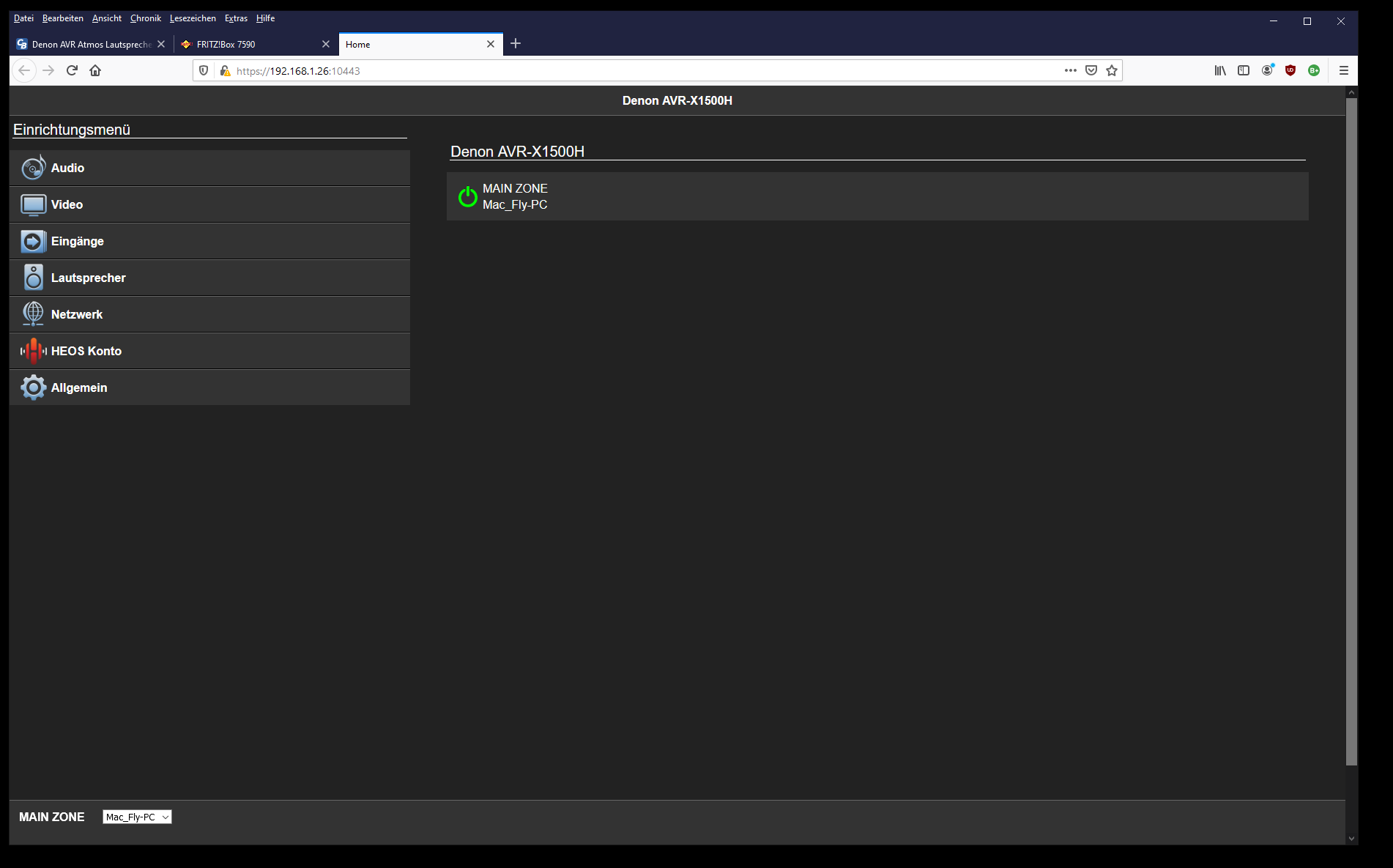Click the page vertical scrollbar
This screenshot has height=868, width=1393.
(x=1351, y=432)
